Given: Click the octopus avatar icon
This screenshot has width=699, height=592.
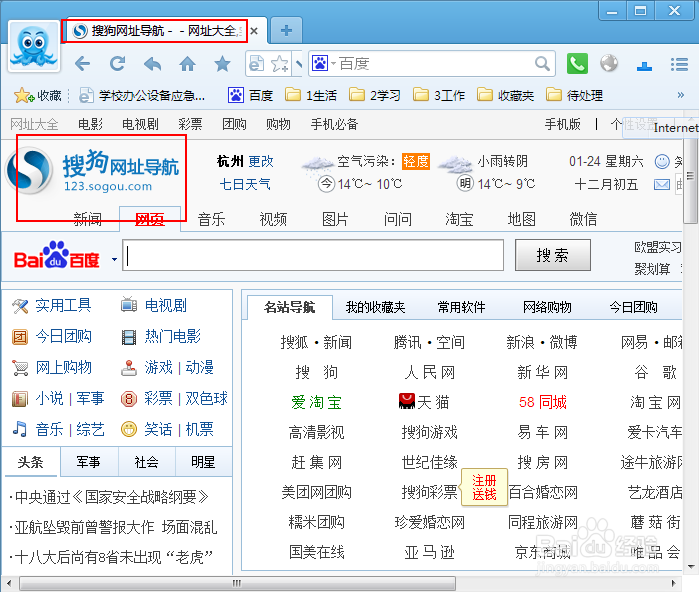Looking at the screenshot, I should click(34, 46).
